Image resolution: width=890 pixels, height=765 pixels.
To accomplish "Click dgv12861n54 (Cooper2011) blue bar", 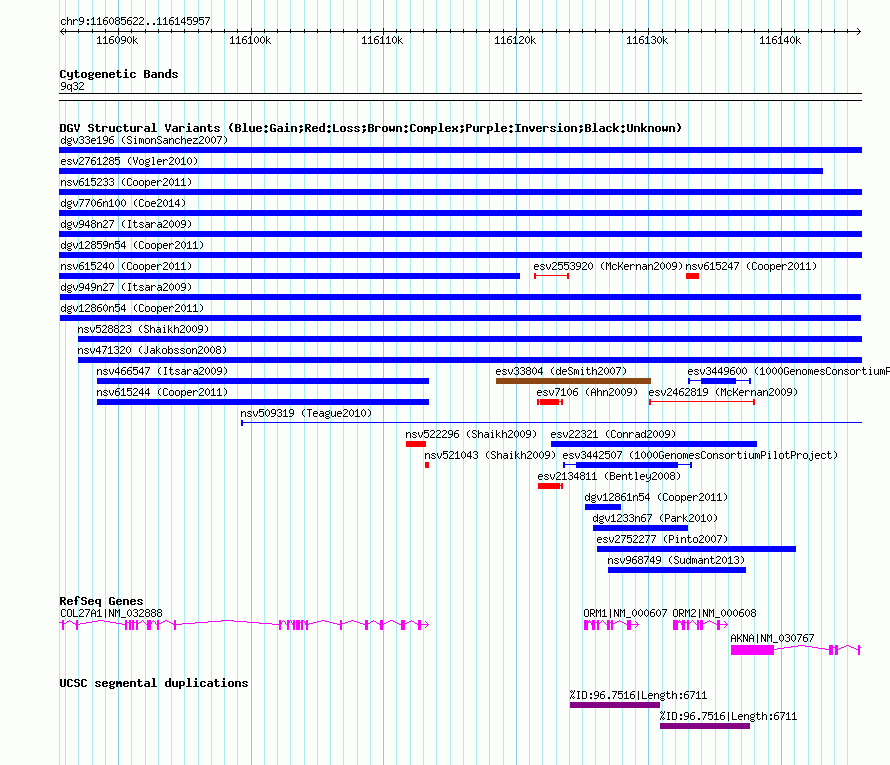I will coord(603,507).
